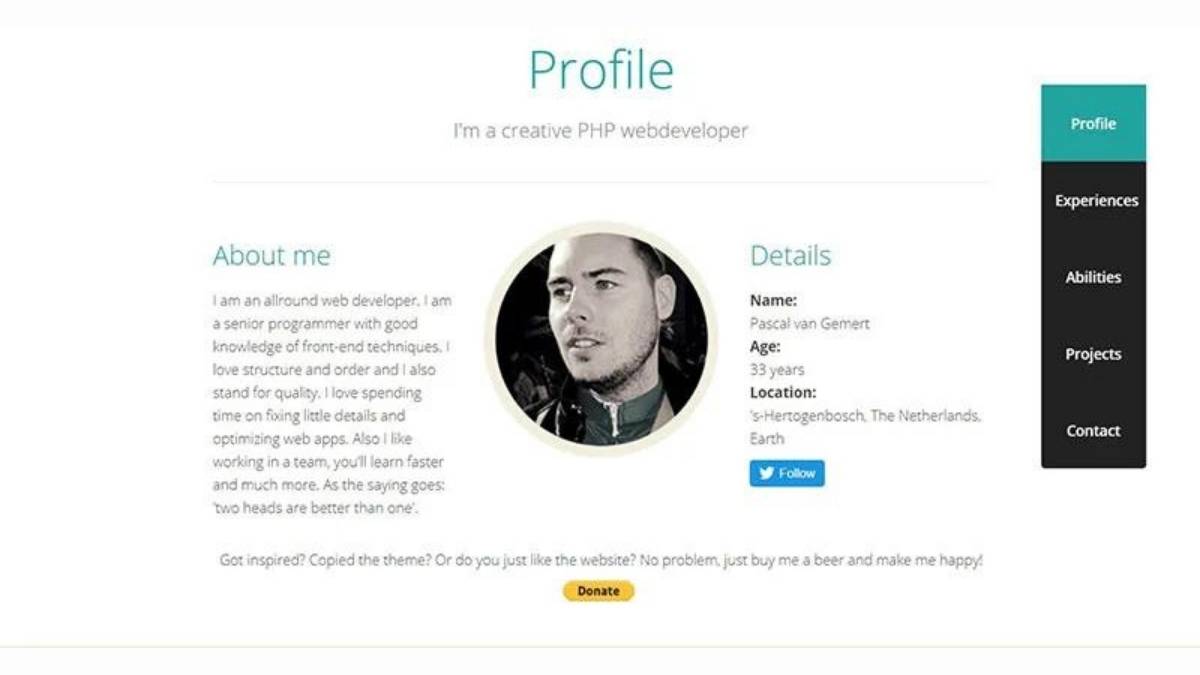Click the 'buy me a beer' message text
1200x675 pixels.
[600, 560]
